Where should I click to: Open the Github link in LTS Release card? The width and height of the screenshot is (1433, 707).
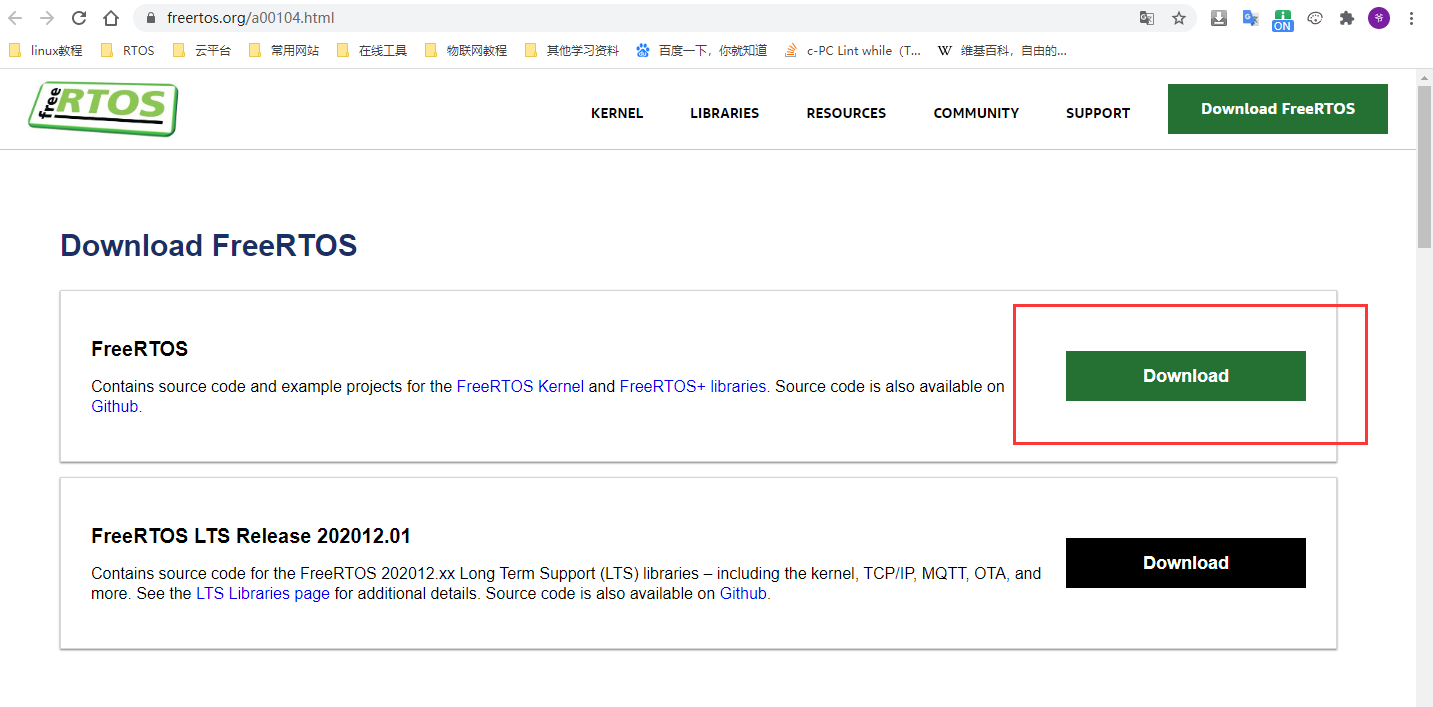[743, 593]
